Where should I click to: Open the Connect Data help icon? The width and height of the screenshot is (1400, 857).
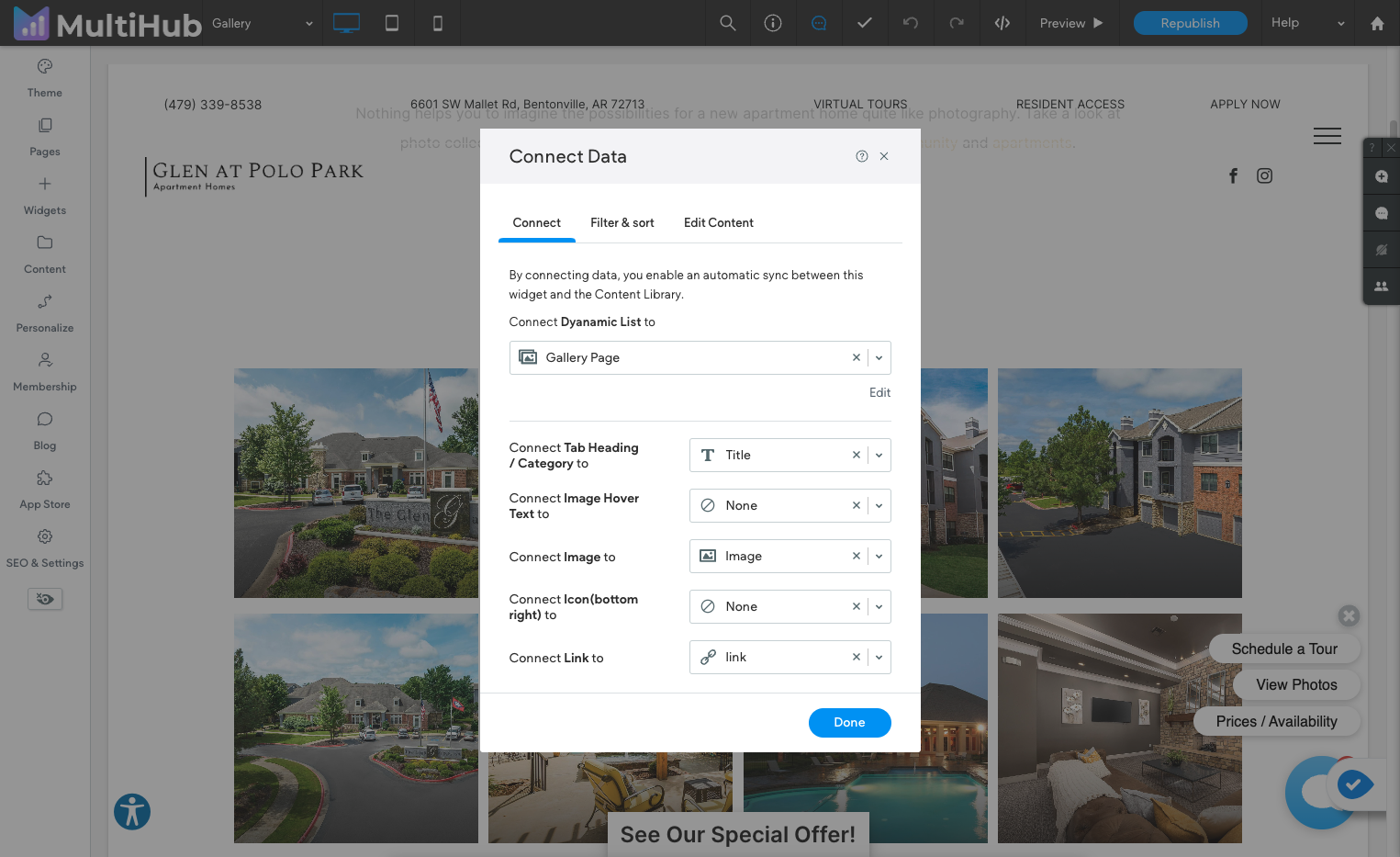tap(862, 156)
